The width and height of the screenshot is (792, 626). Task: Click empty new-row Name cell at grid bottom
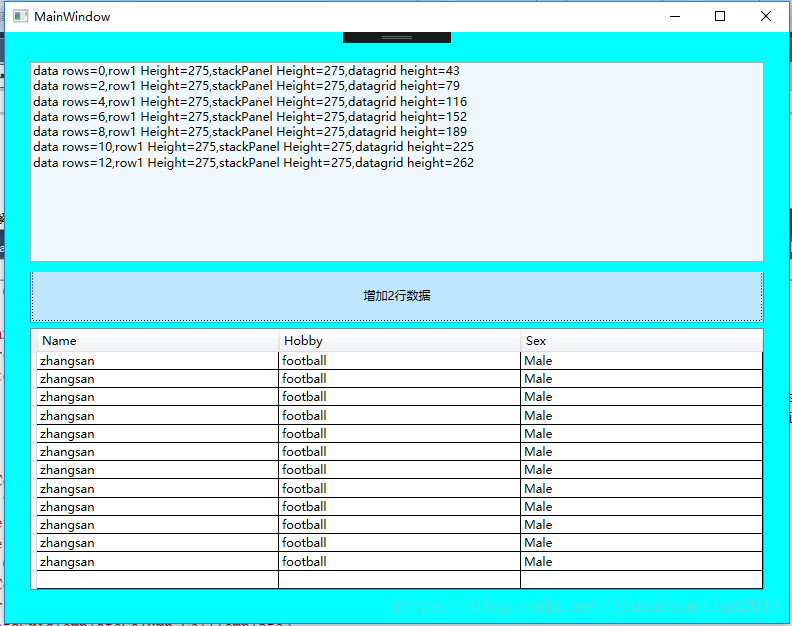coord(158,580)
